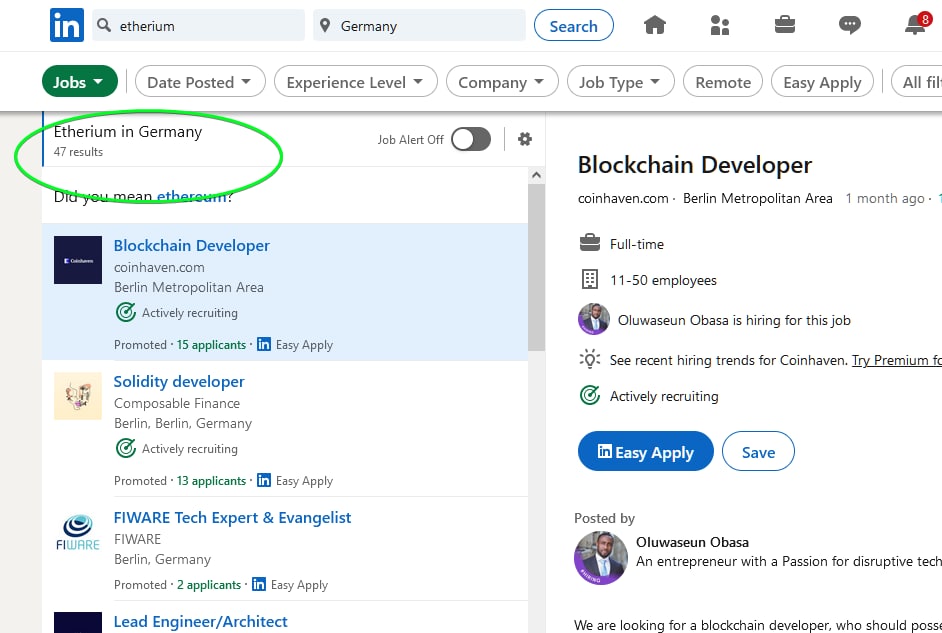The height and width of the screenshot is (633, 942).
Task: Open Blockchain Developer job listing
Action: coord(192,245)
